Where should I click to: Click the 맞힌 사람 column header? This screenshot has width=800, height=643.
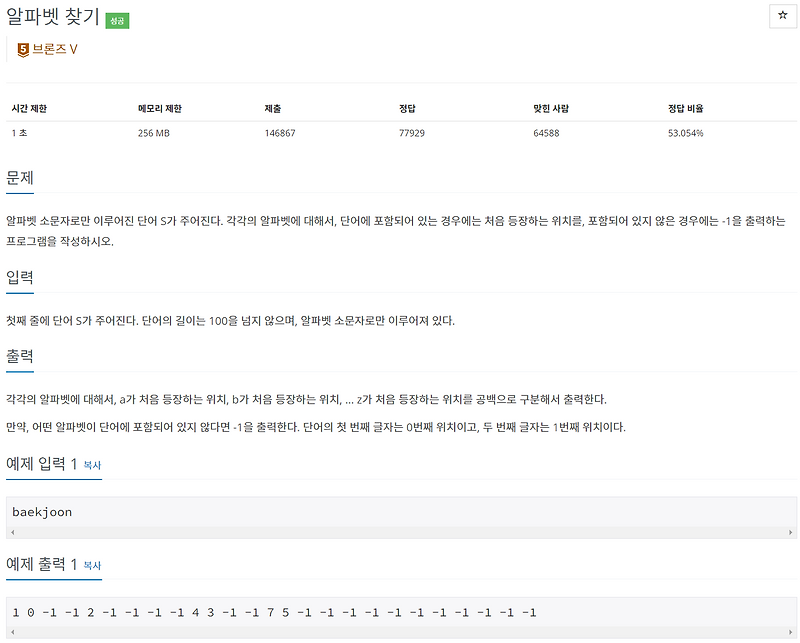tap(551, 109)
